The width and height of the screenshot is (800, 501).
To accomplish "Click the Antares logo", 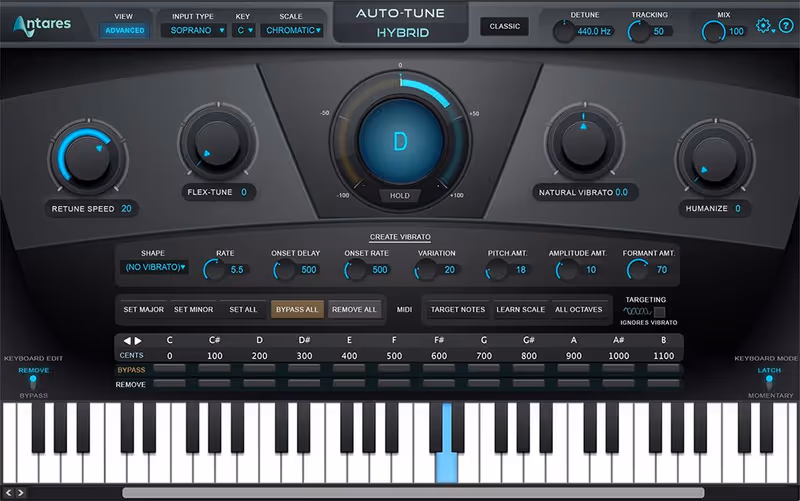I will (x=42, y=26).
